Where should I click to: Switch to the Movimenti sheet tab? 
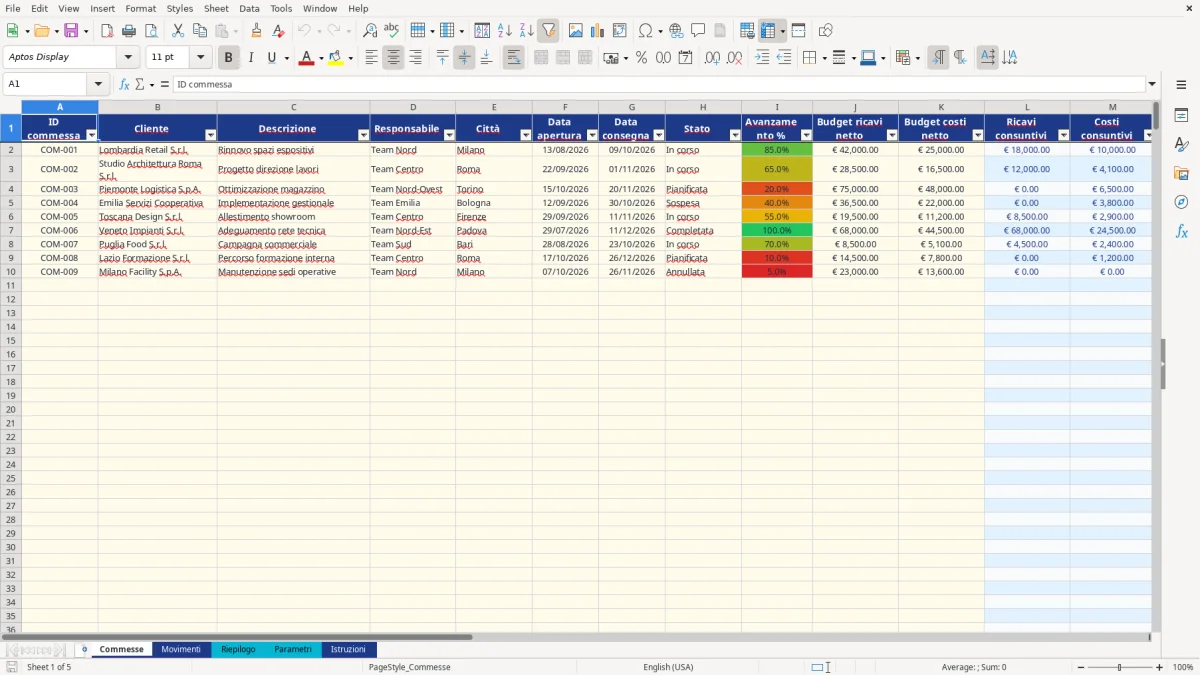point(181,649)
